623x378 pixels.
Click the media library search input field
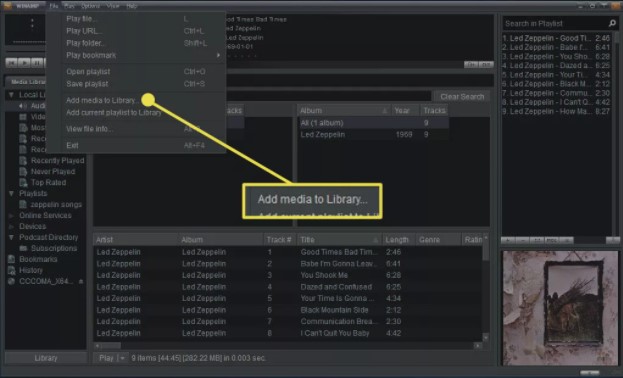[329, 97]
